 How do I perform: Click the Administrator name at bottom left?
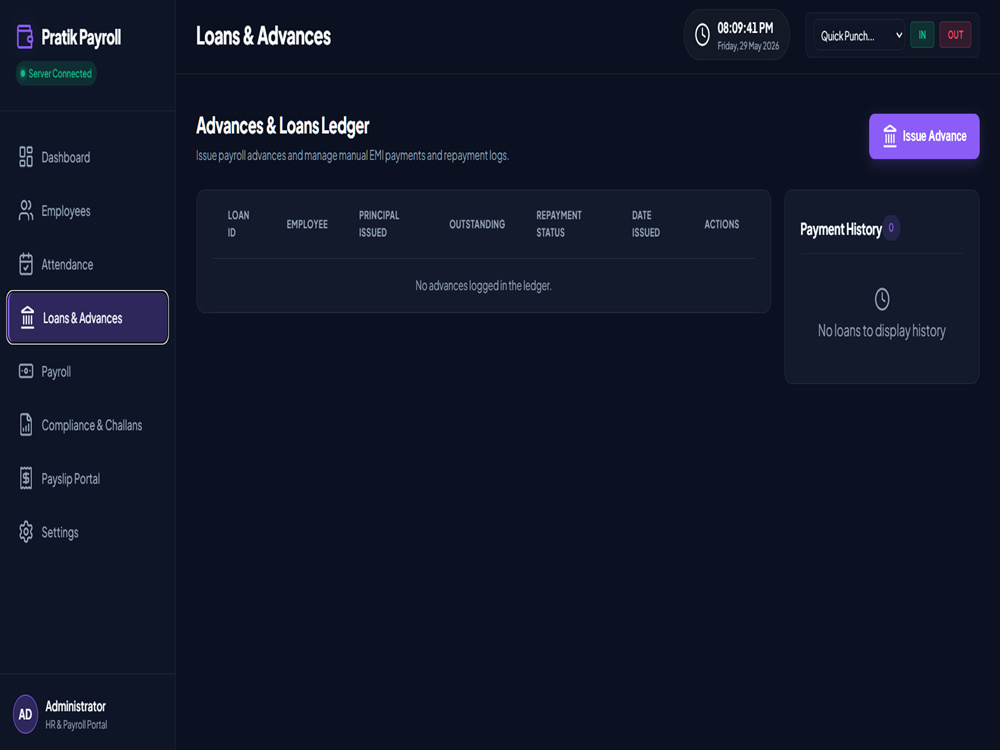(x=75, y=707)
